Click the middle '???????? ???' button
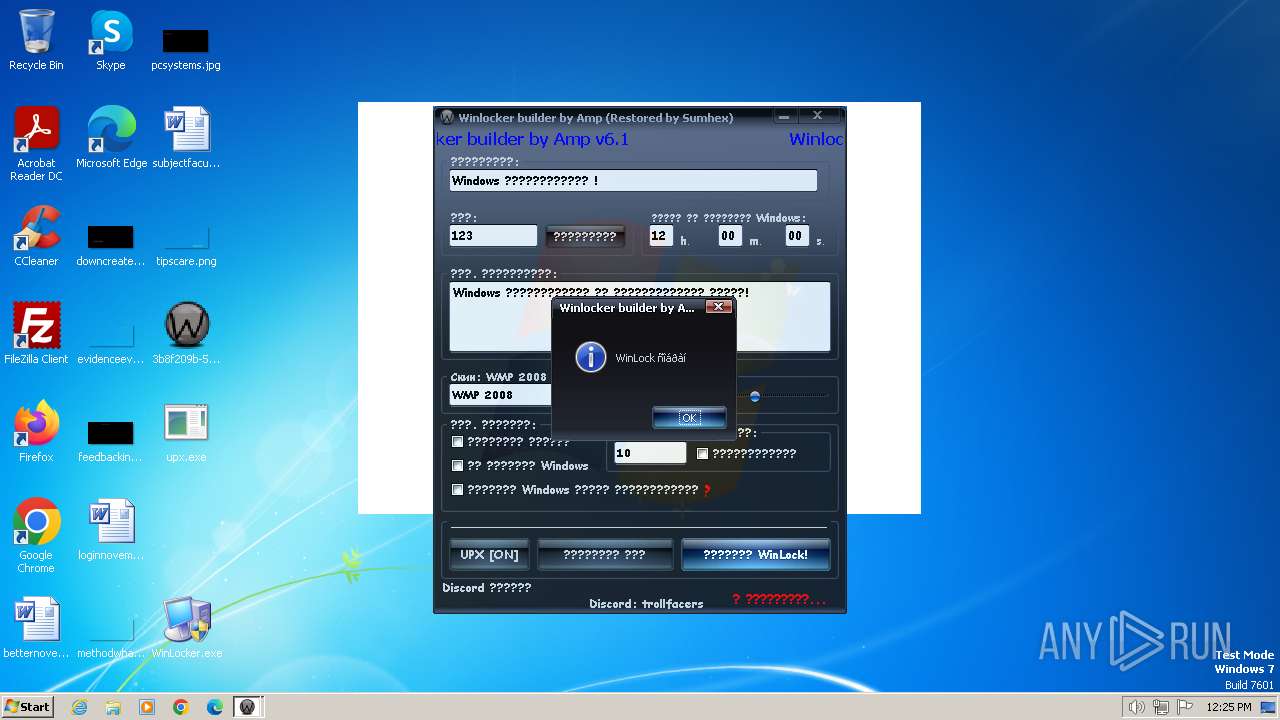 click(605, 554)
